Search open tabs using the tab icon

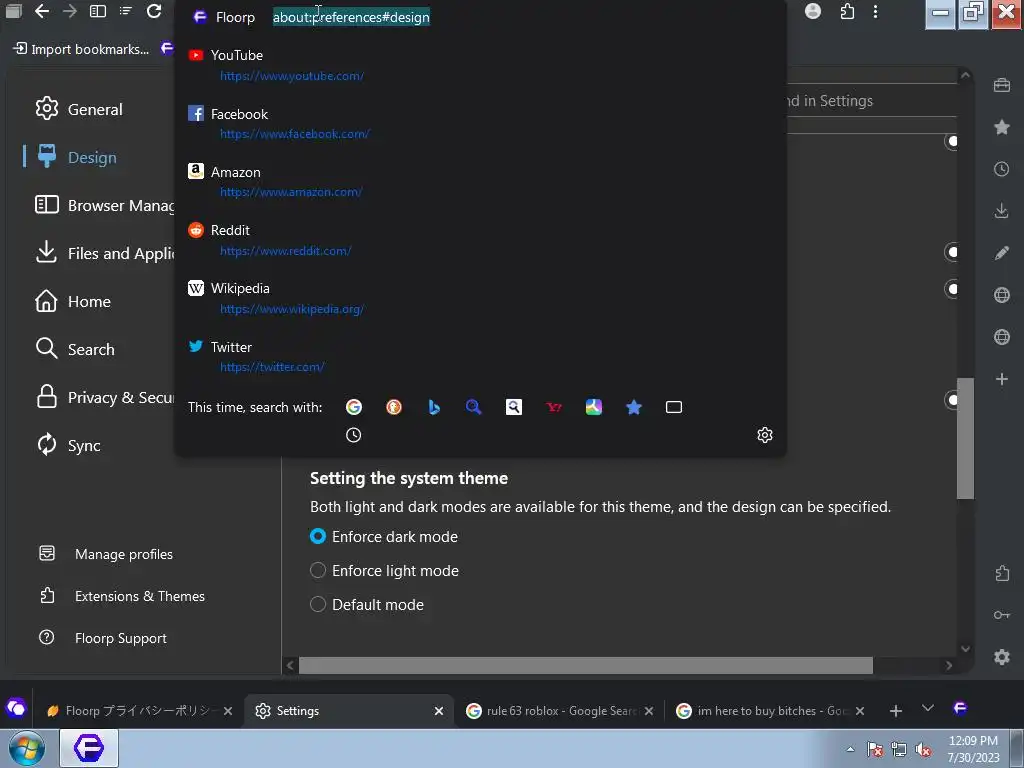click(674, 407)
